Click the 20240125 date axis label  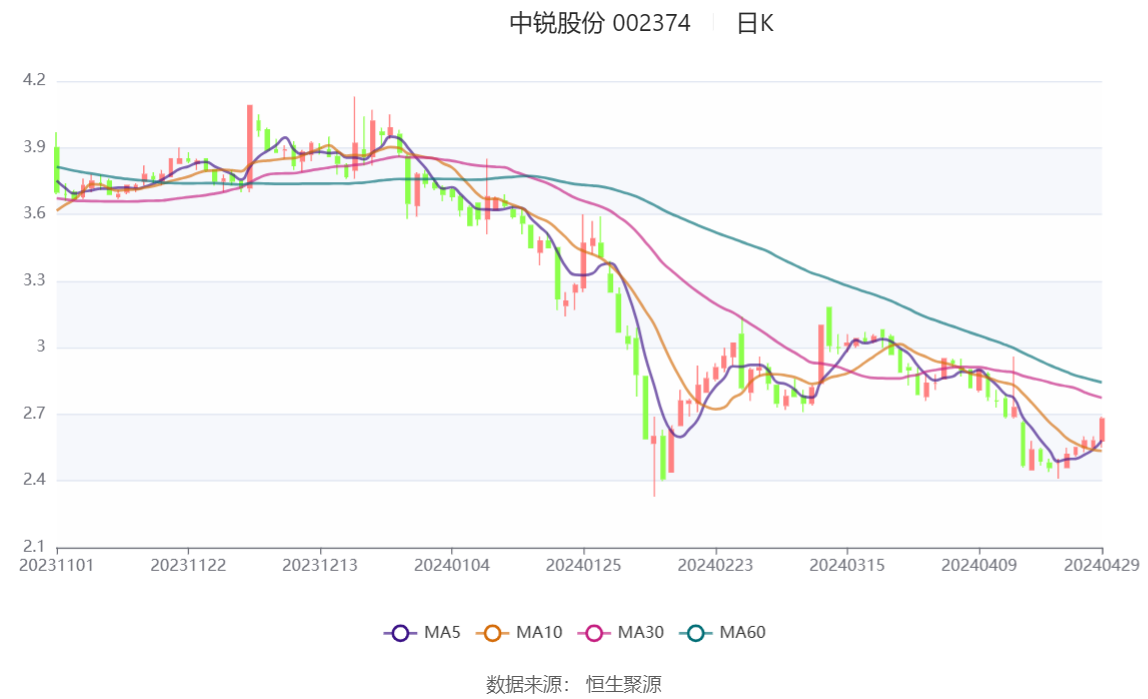584,565
